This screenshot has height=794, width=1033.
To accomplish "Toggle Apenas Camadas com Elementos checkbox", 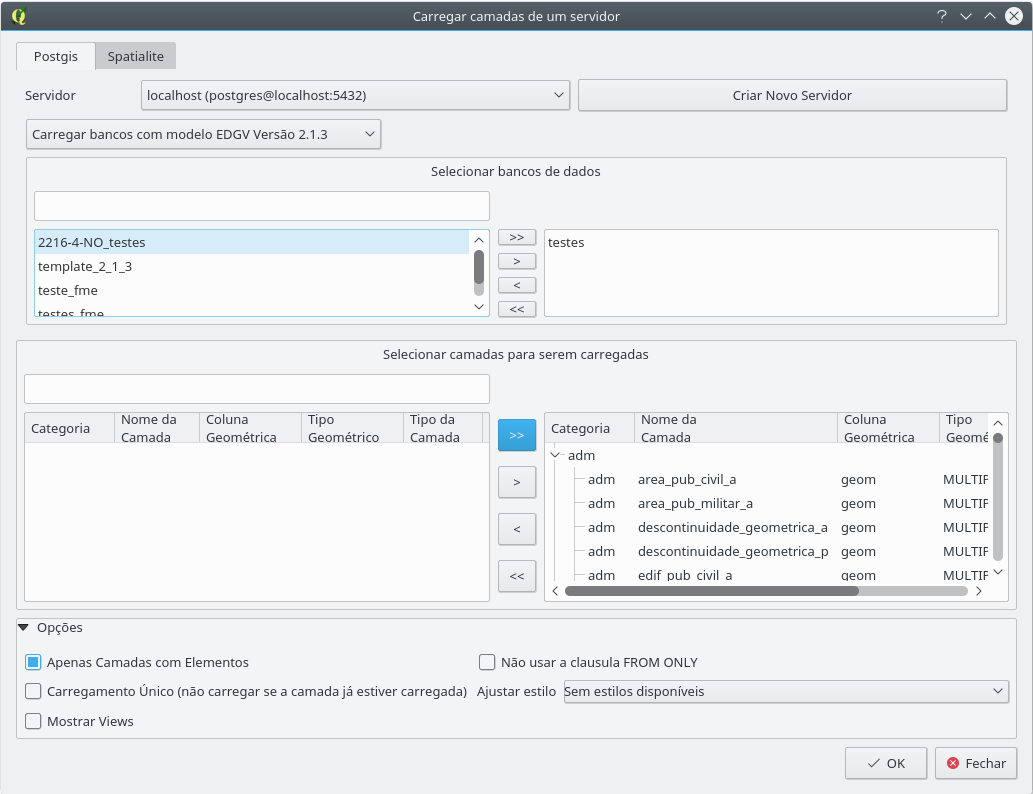I will 33,662.
